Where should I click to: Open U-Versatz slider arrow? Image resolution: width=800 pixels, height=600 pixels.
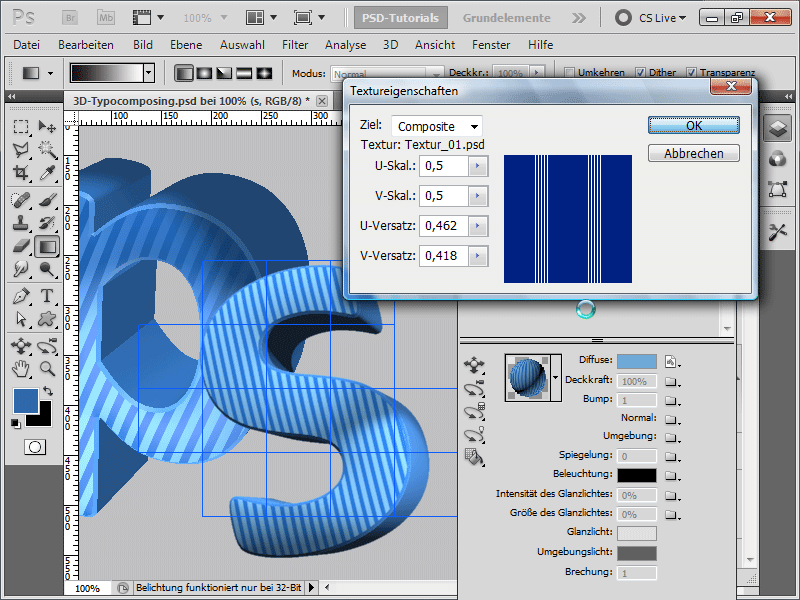pyautogui.click(x=478, y=226)
